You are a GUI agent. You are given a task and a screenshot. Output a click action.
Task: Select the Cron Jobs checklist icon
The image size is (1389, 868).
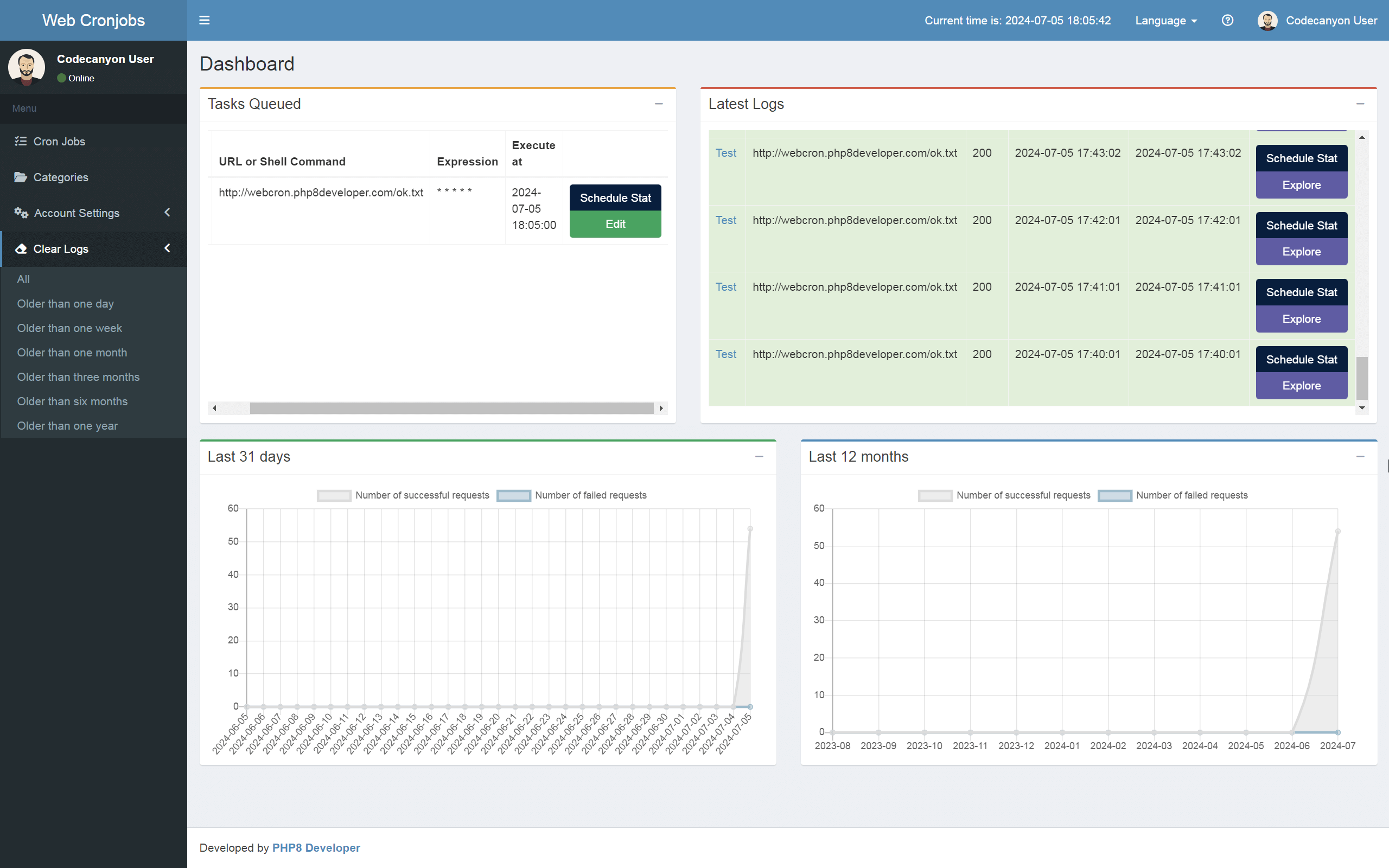(x=21, y=141)
